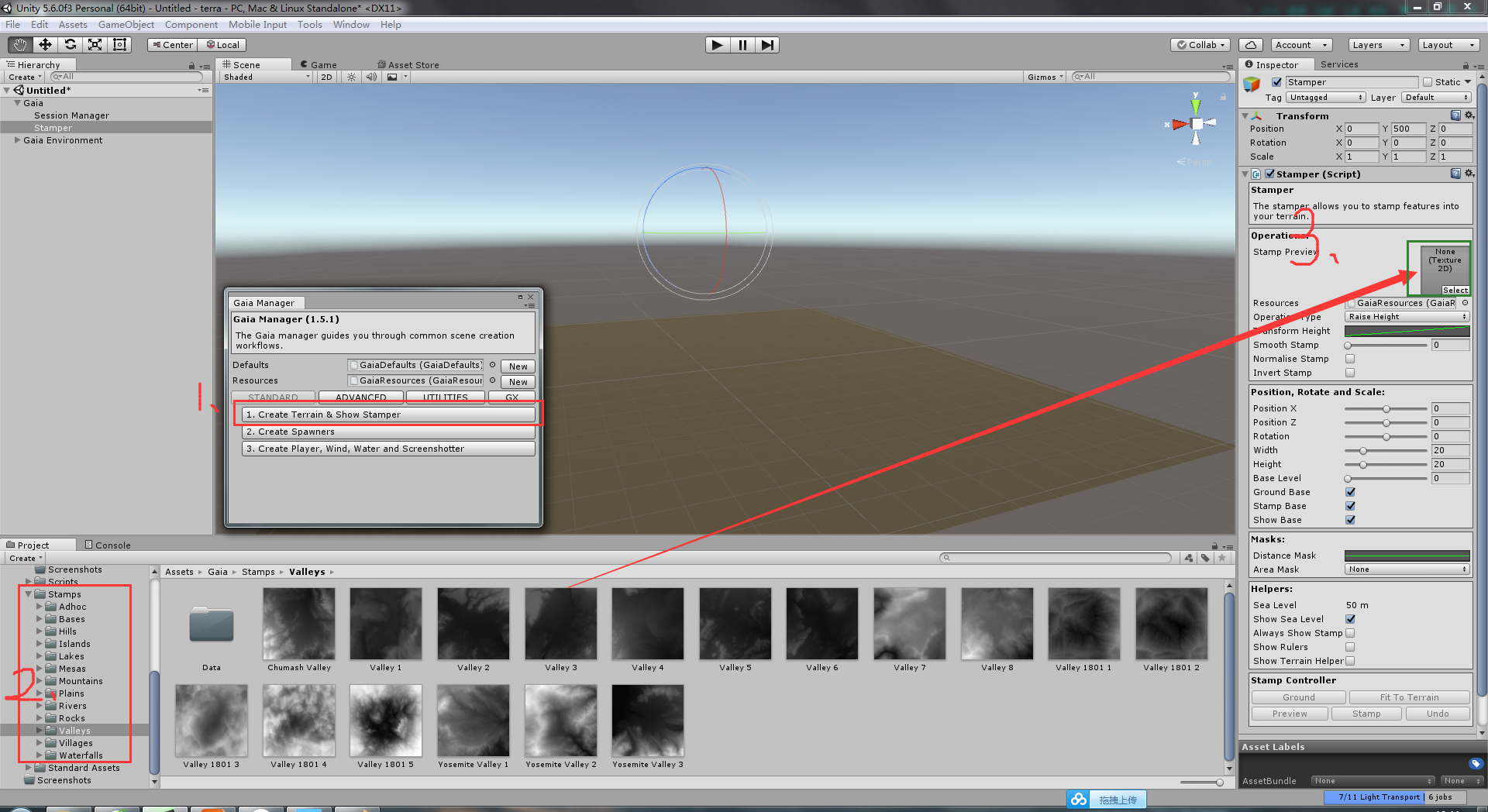Toggle scene view lighting sun icon
Image resolution: width=1488 pixels, height=812 pixels.
pos(351,77)
